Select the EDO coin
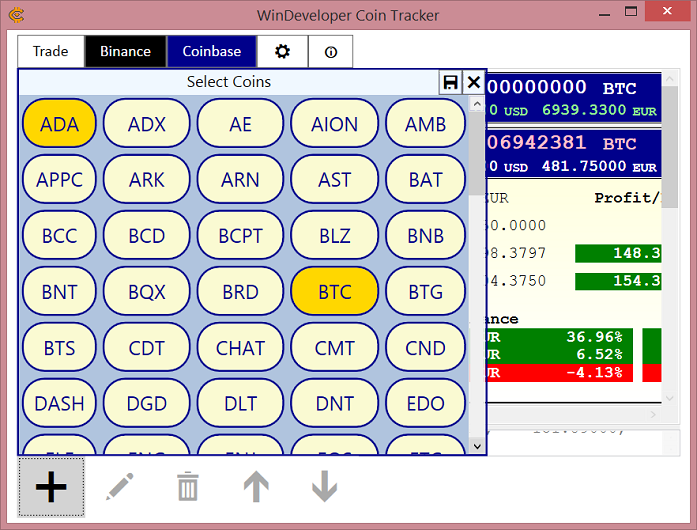Viewport: 697px width, 530px height. point(425,403)
